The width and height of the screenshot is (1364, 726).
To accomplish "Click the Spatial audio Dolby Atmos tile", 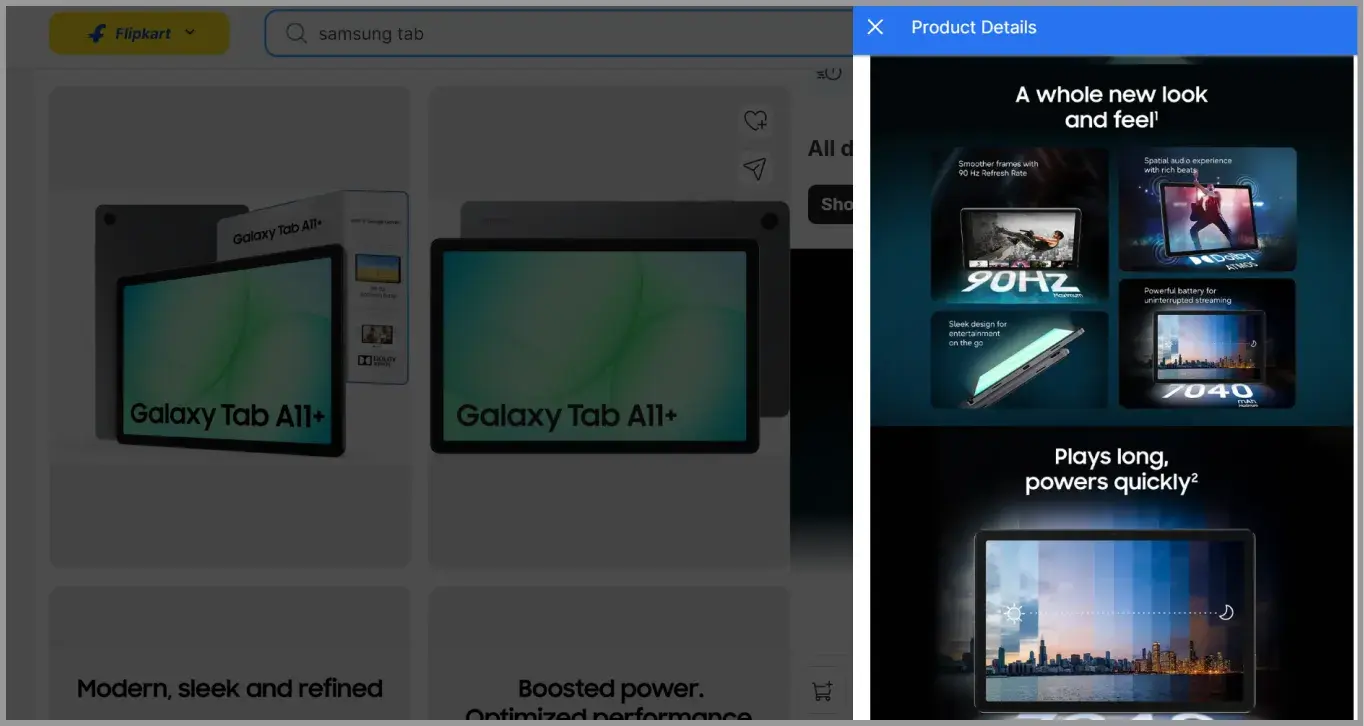I will pos(1207,209).
